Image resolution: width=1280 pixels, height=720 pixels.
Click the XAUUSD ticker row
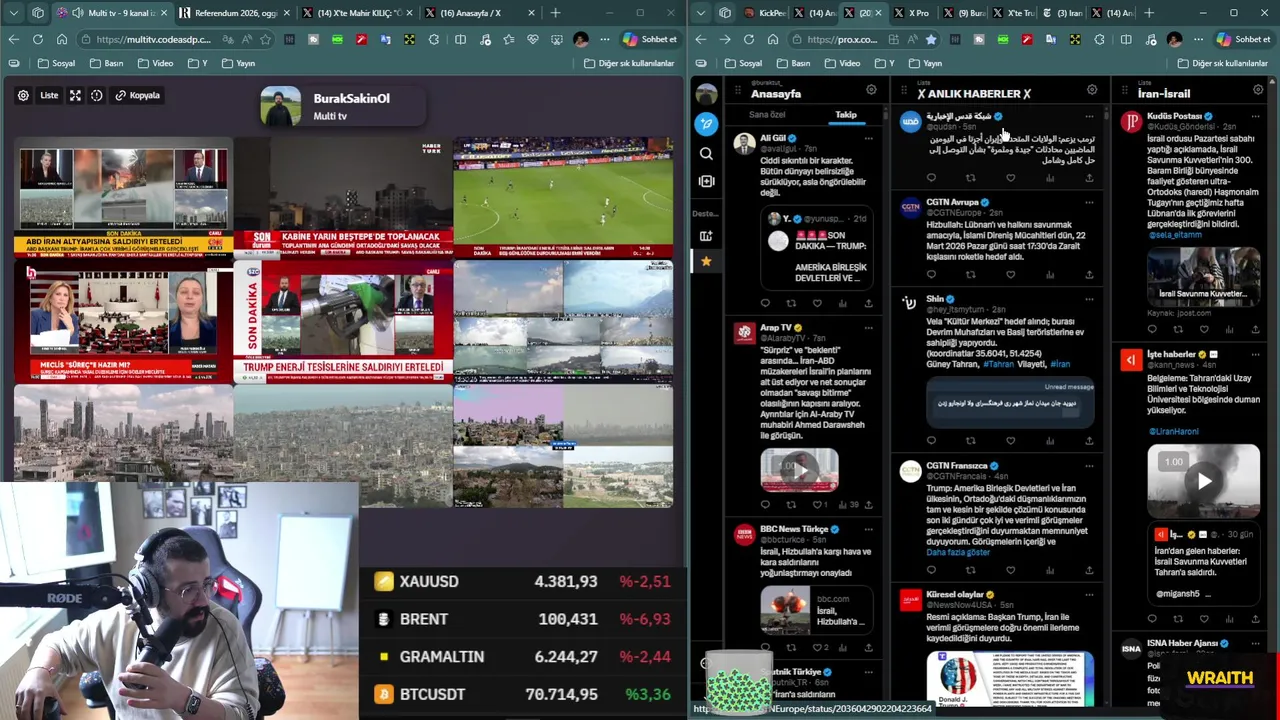click(522, 581)
